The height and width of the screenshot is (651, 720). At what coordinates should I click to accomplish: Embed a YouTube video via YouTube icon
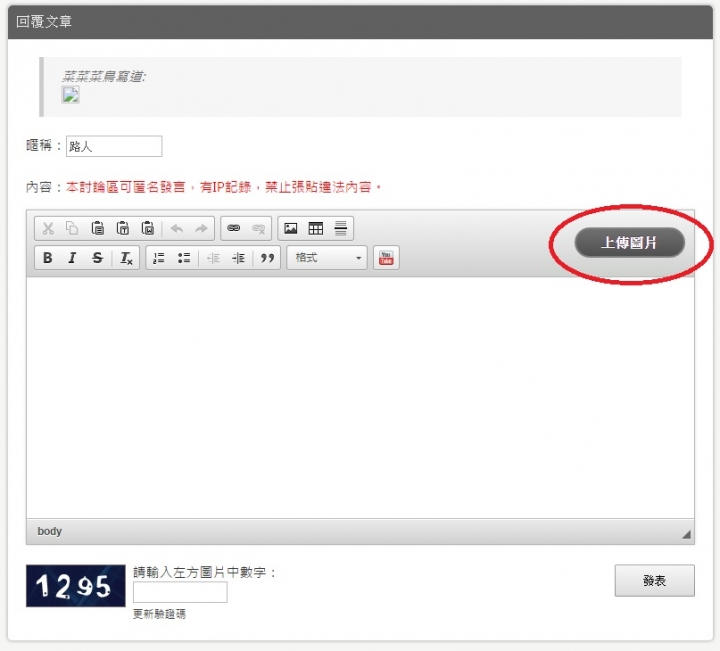coord(386,258)
